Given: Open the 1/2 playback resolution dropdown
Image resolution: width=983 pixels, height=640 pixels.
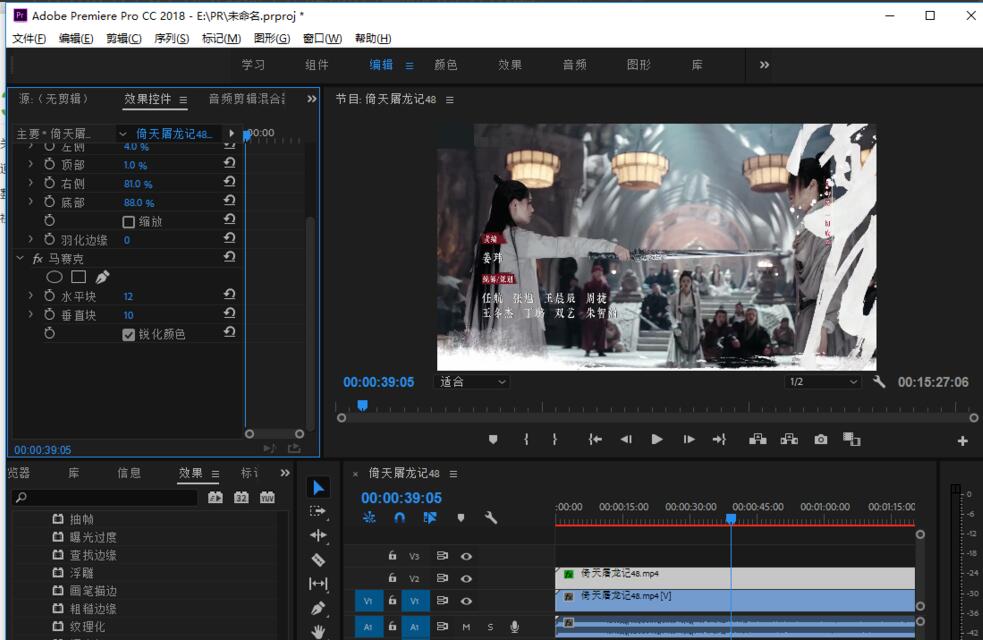Looking at the screenshot, I should click(x=821, y=381).
